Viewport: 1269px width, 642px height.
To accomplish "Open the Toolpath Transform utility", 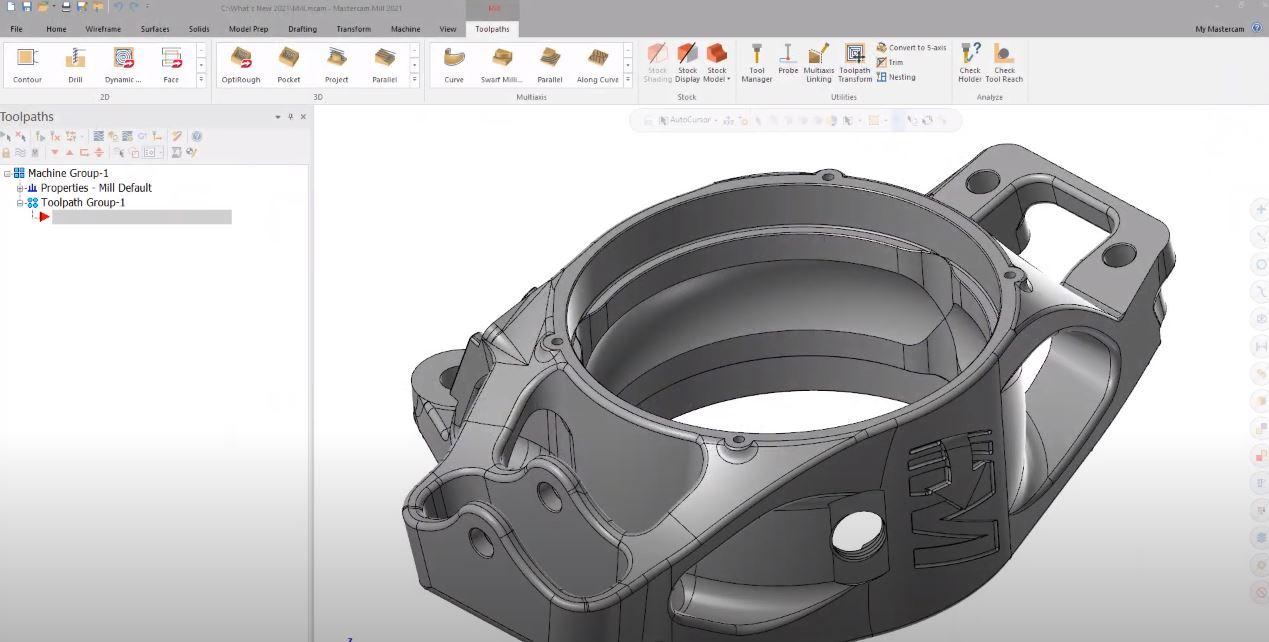I will click(855, 64).
